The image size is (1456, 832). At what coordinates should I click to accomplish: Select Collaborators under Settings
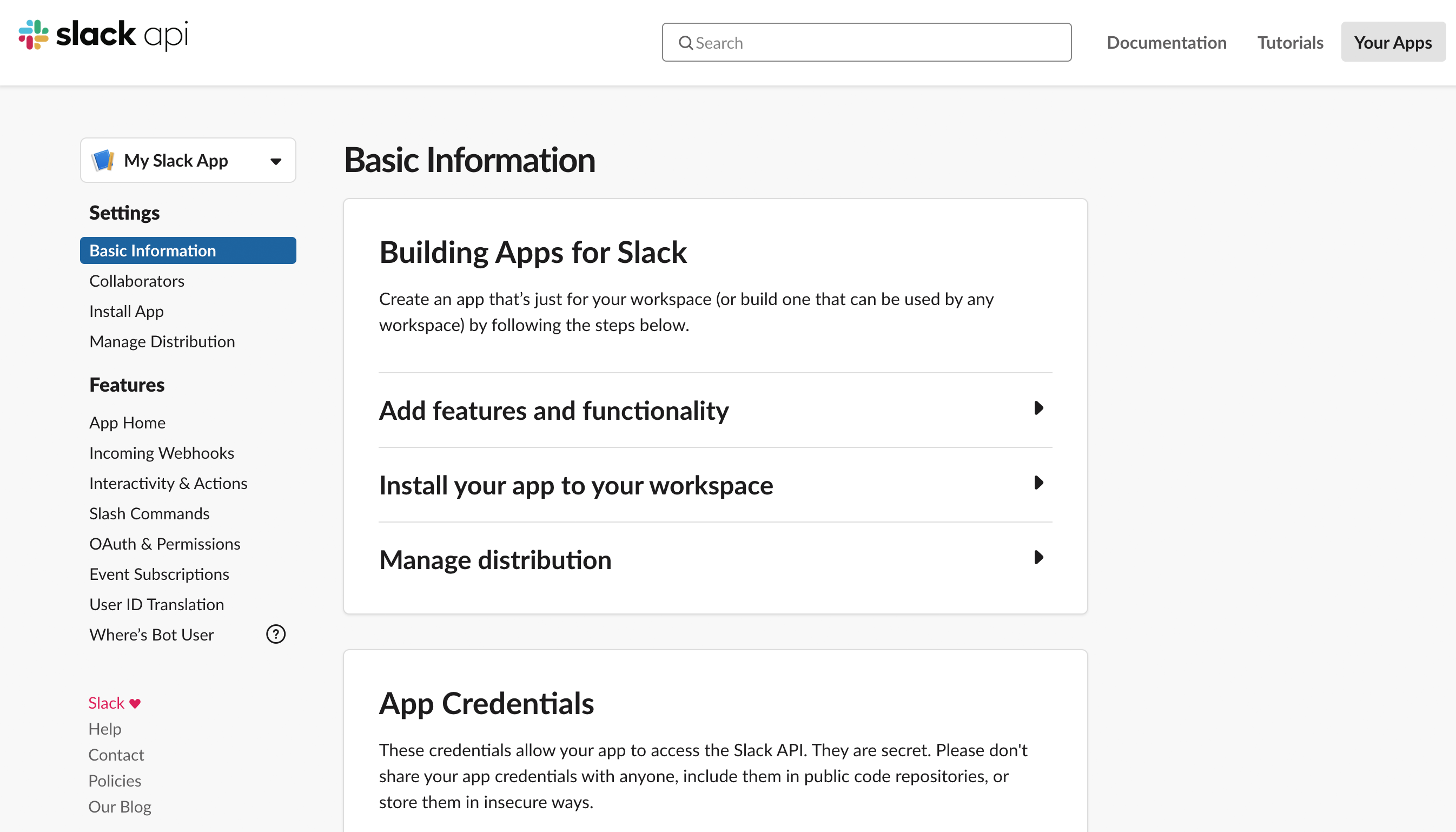[136, 281]
